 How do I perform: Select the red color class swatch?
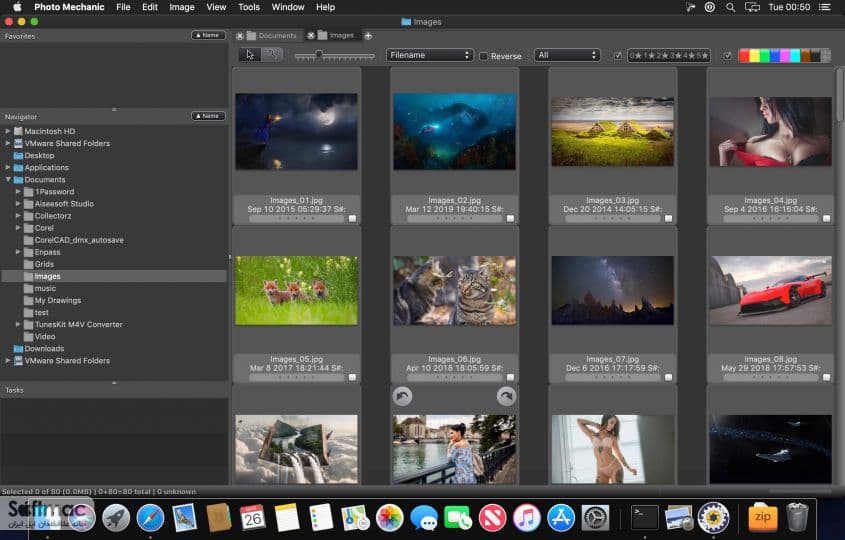coord(744,56)
